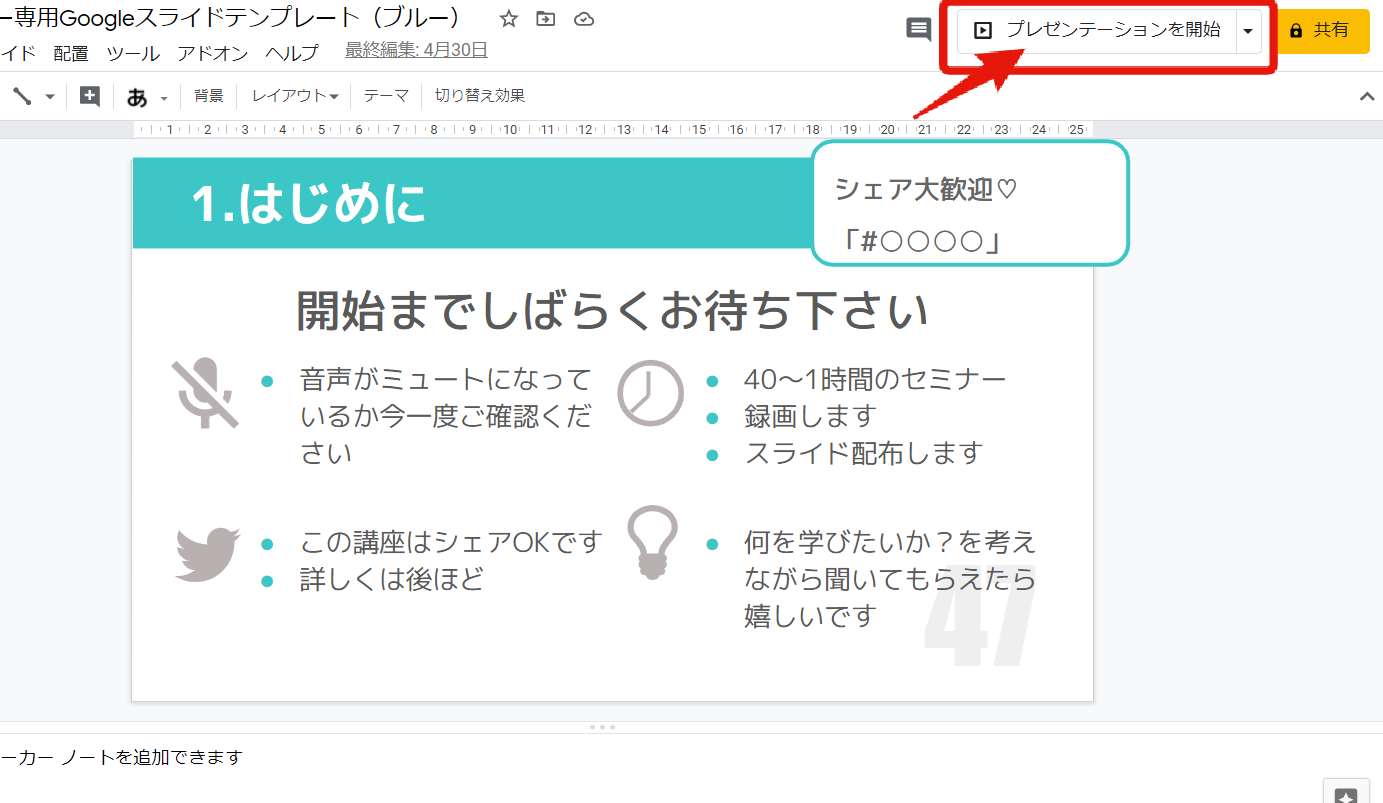Click the bullet text 録画します

pos(810,416)
